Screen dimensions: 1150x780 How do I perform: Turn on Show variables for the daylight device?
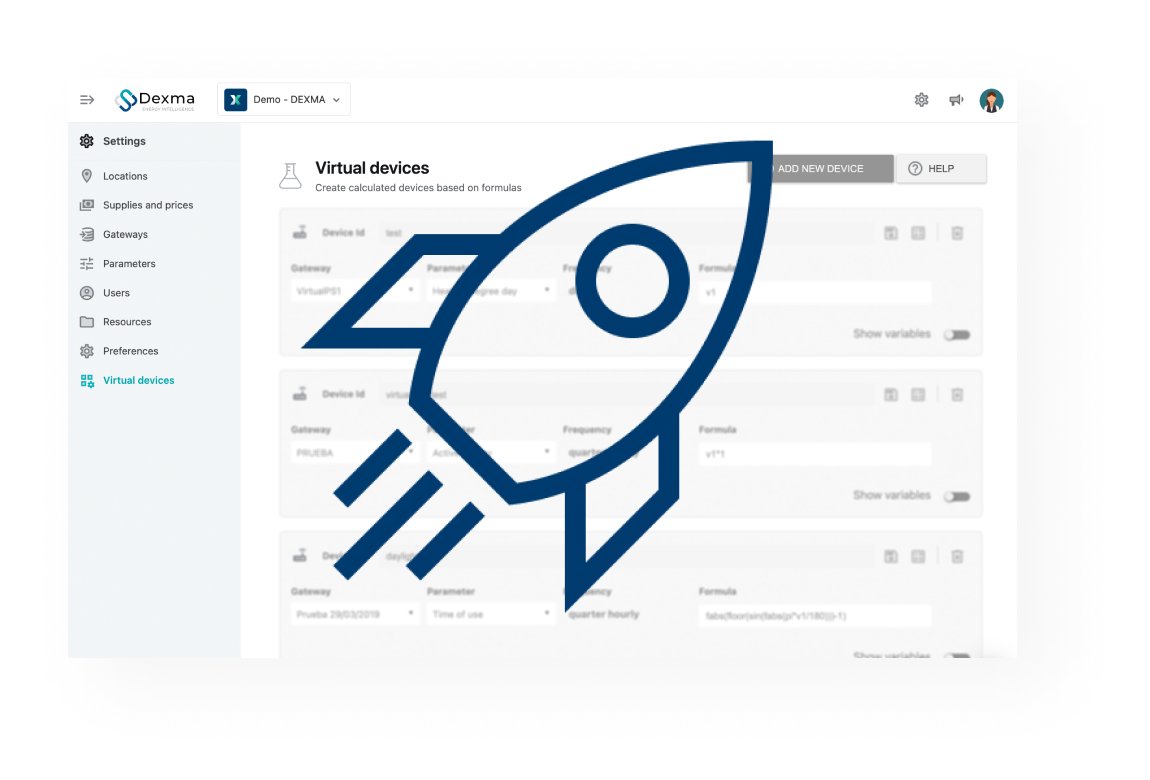coord(957,656)
